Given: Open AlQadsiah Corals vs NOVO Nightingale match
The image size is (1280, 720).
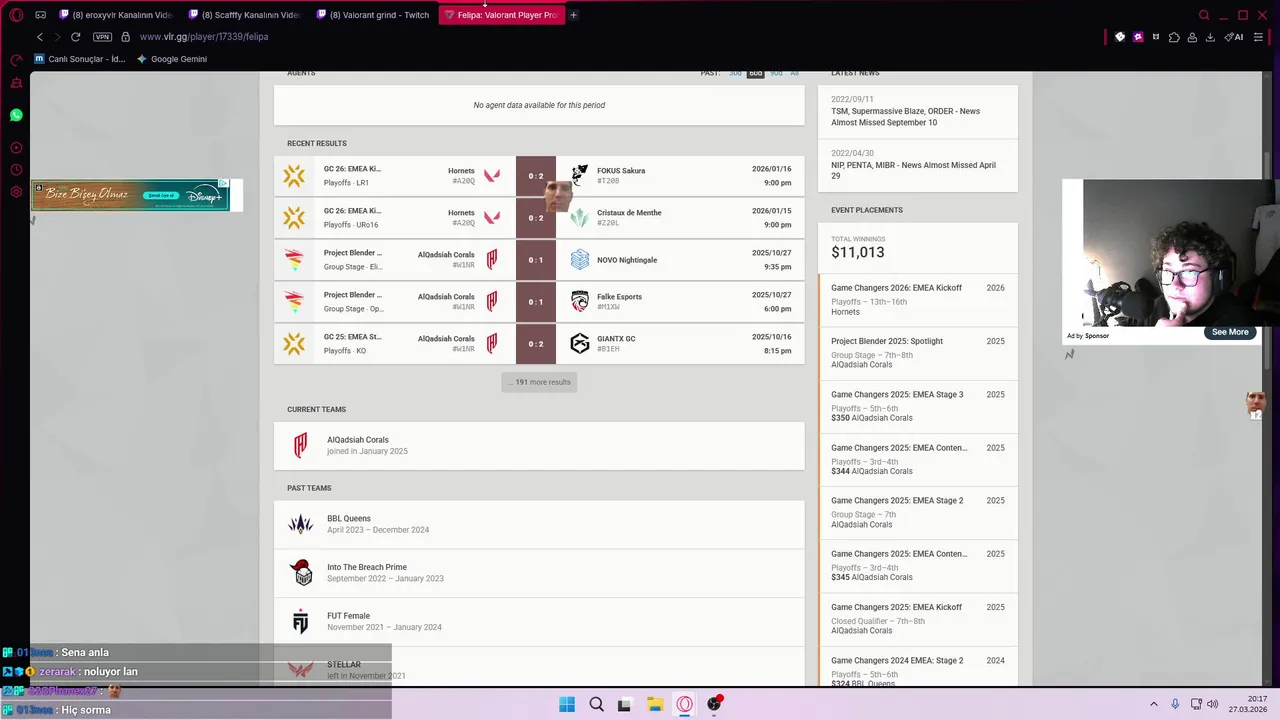Looking at the screenshot, I should click(539, 260).
